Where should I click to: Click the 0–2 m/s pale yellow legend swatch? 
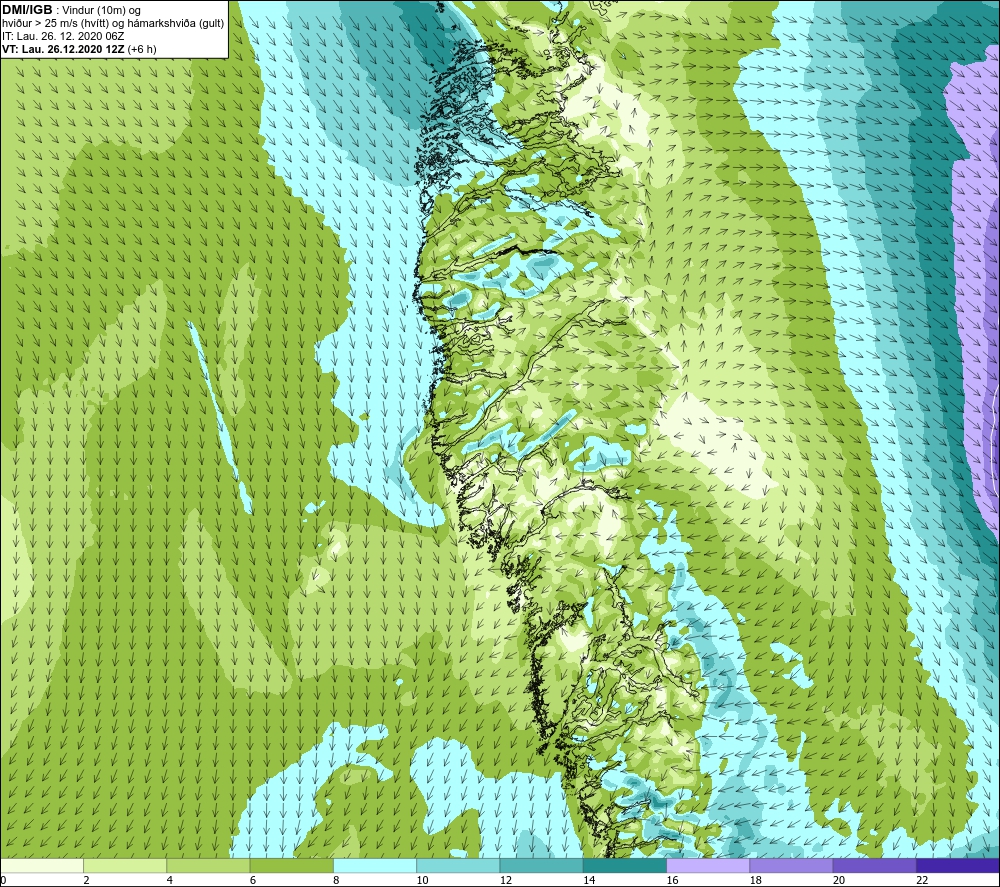point(41,866)
